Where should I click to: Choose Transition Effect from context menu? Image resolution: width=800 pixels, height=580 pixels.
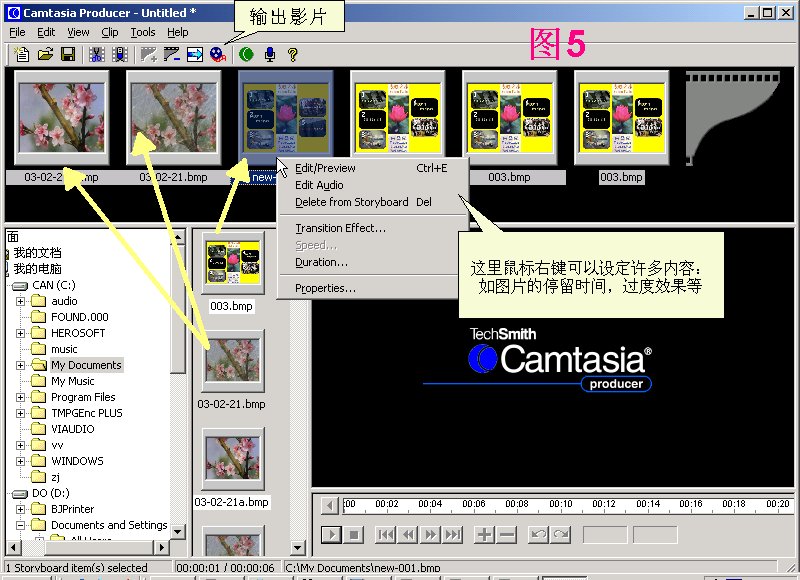tap(340, 228)
